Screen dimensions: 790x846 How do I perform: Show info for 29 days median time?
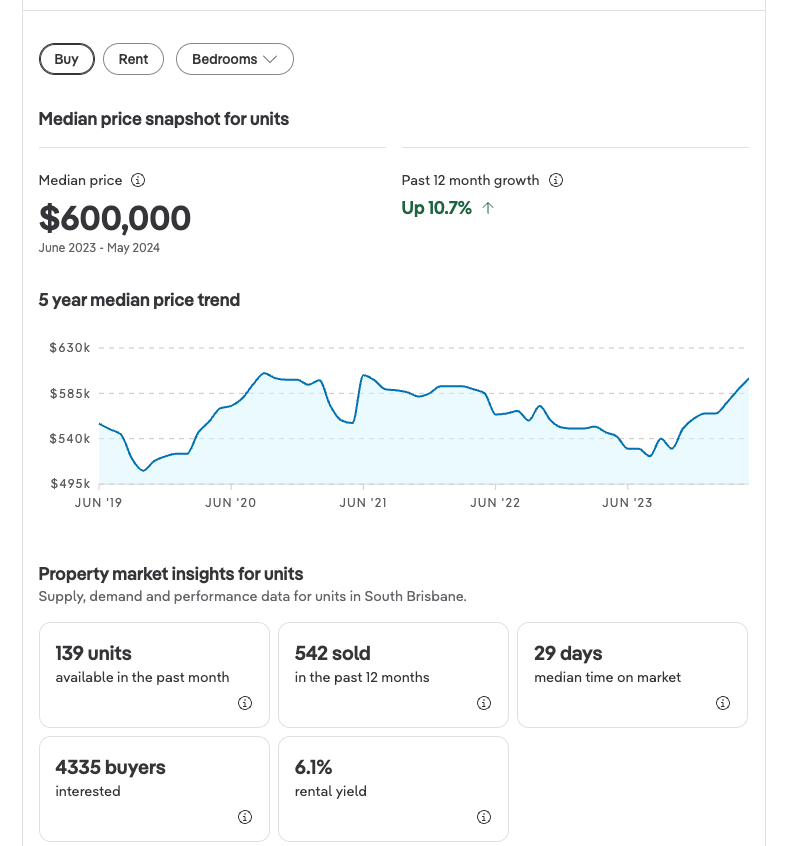tap(723, 703)
